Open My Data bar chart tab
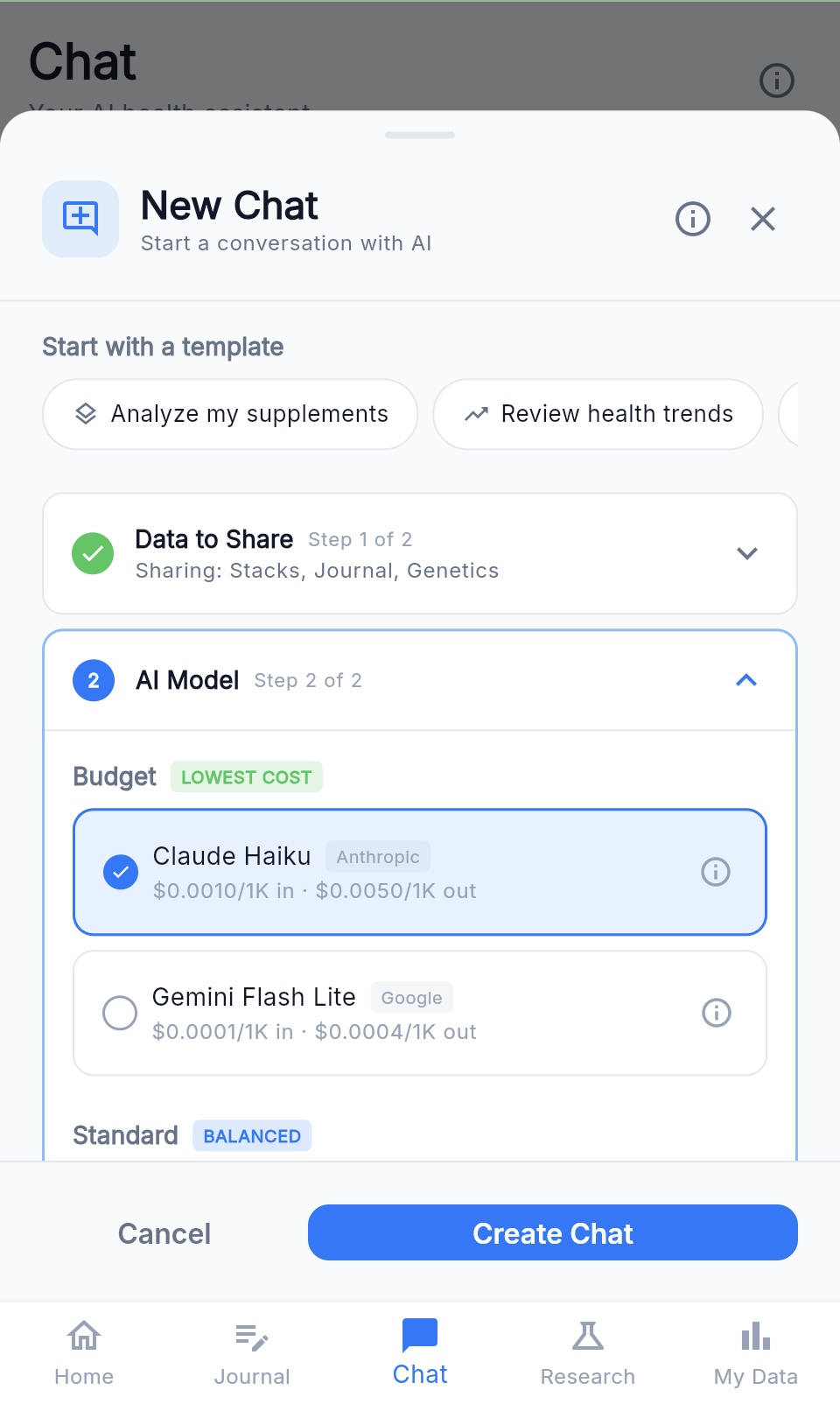 pyautogui.click(x=755, y=1352)
